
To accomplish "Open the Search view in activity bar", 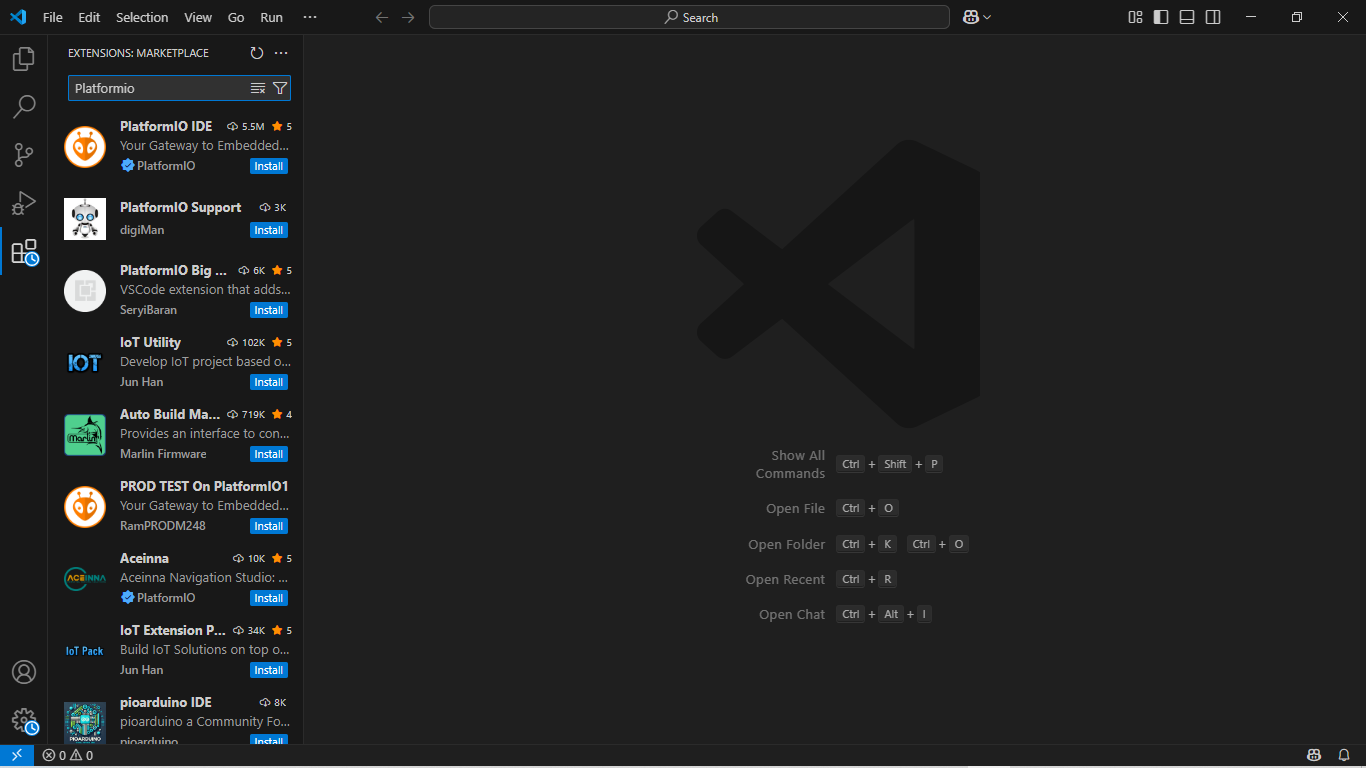I will click(24, 107).
